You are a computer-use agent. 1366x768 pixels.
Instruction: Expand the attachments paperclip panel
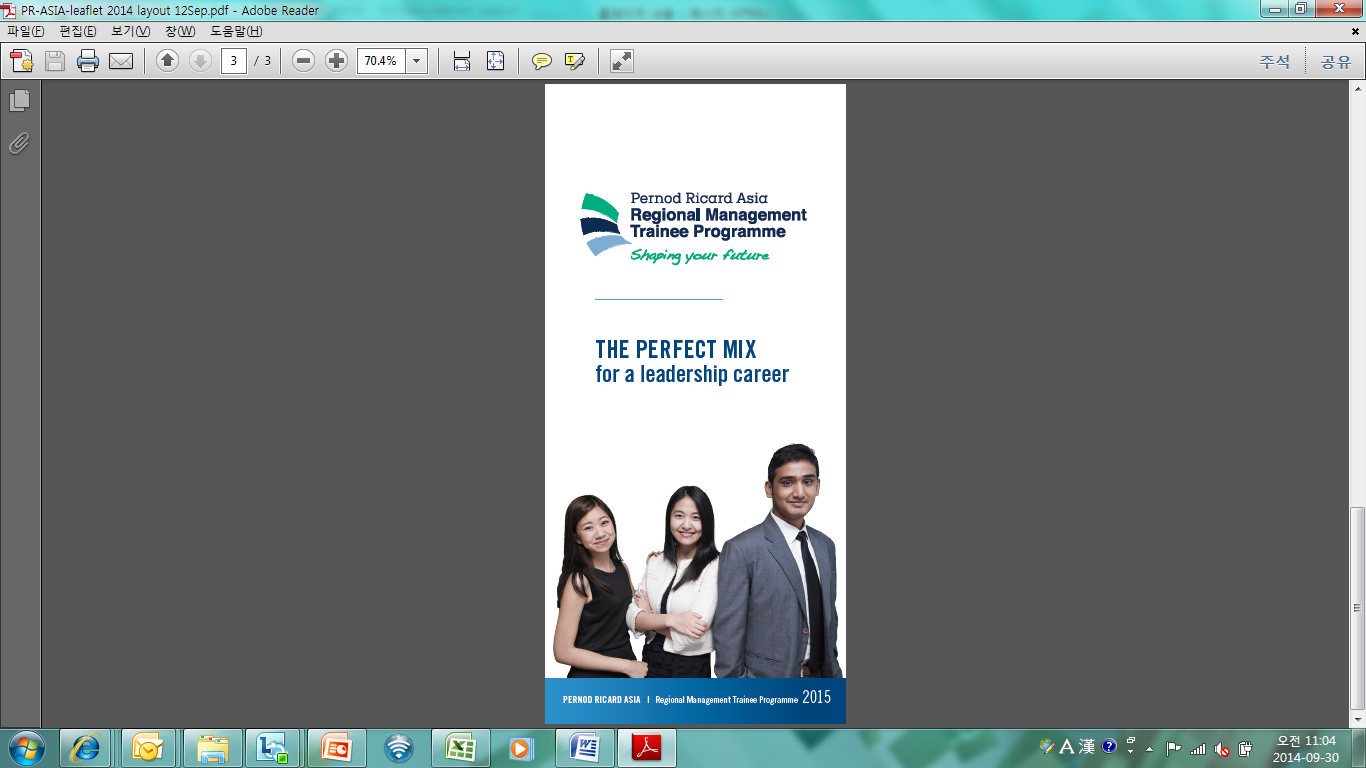[x=19, y=144]
